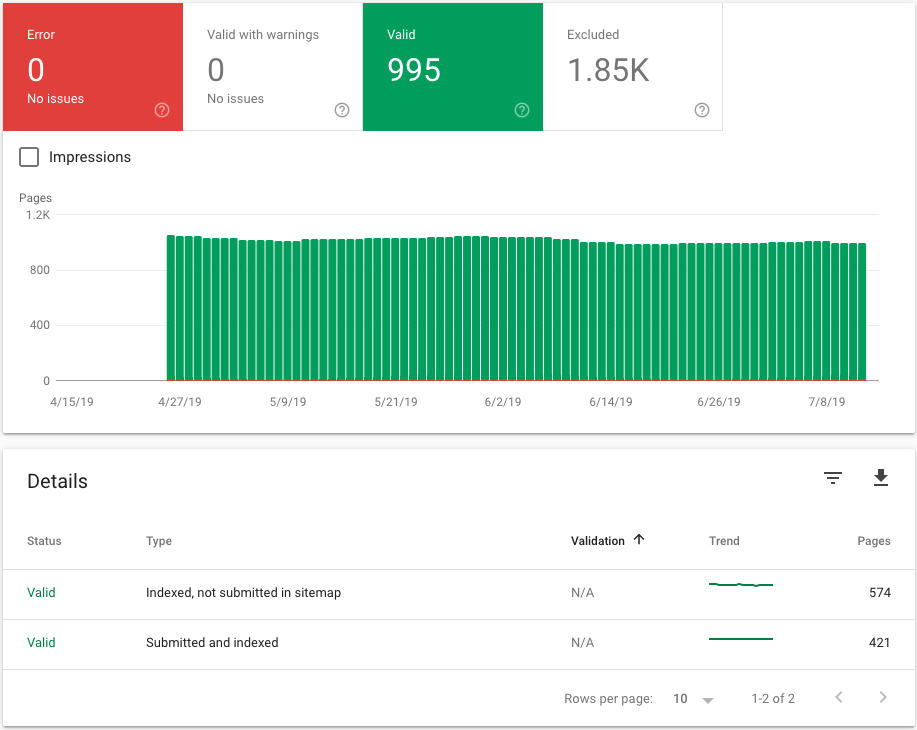Click the Valid with warnings help icon
Viewport: 917px width, 730px height.
341,110
